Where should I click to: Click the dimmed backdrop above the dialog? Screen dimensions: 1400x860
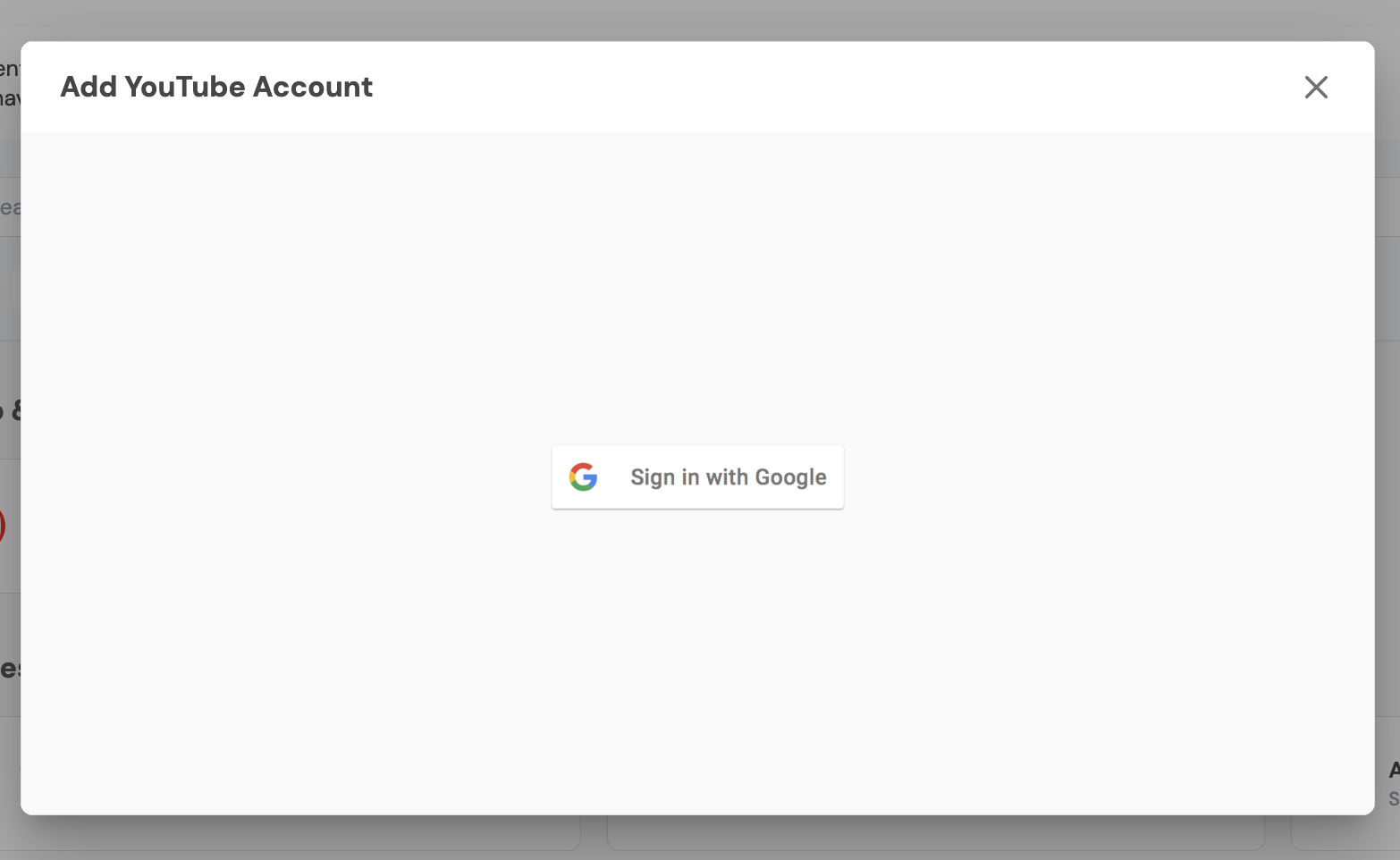click(697, 20)
